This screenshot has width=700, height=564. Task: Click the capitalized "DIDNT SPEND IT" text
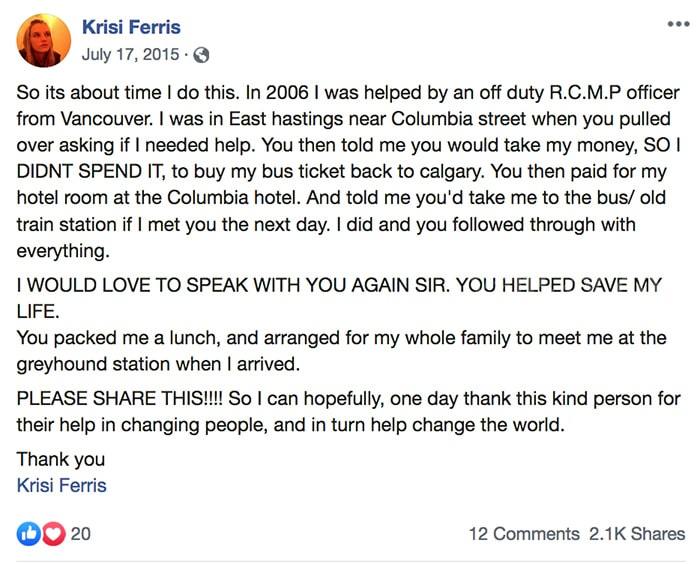(x=81, y=170)
